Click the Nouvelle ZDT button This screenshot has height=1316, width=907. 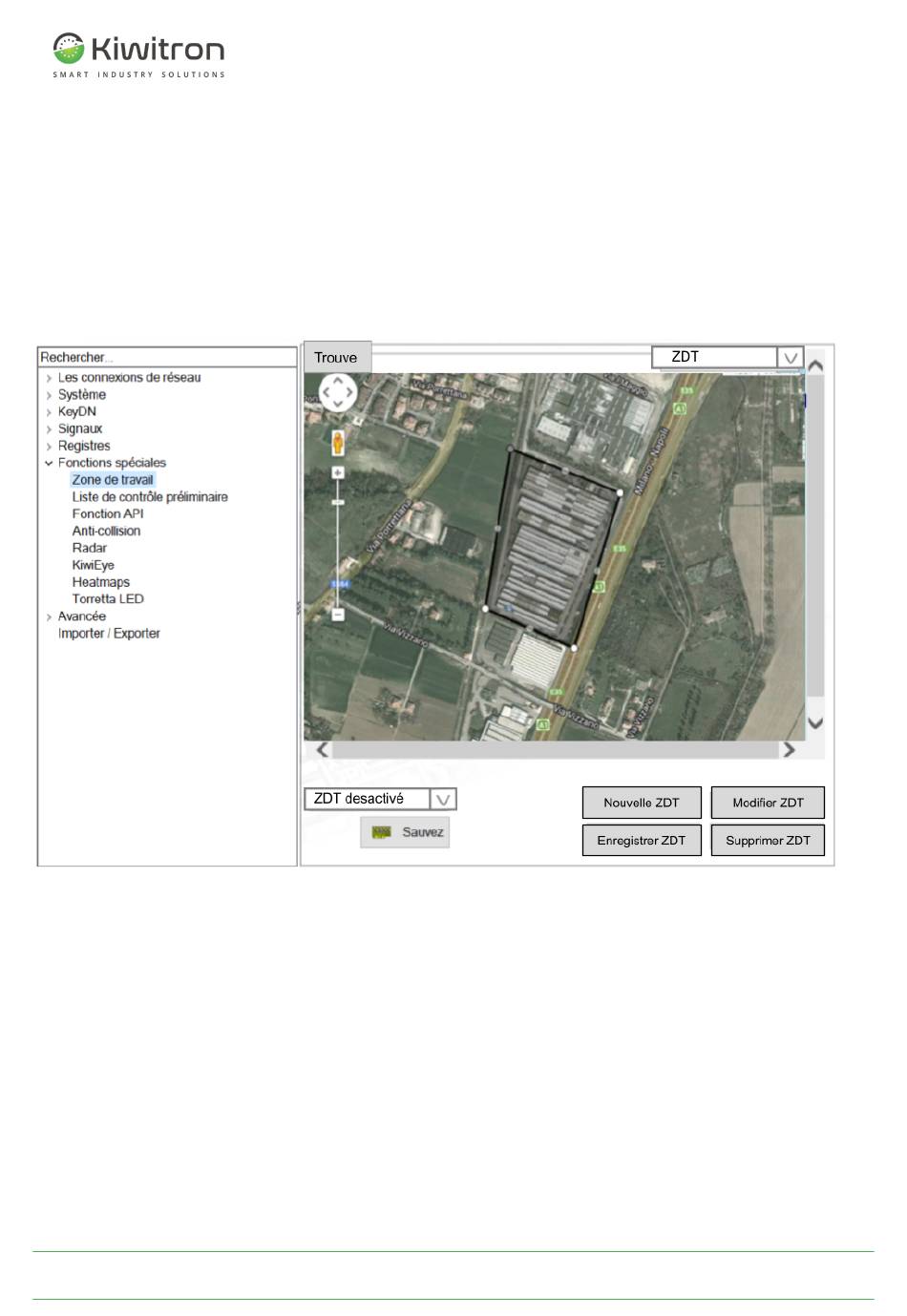point(641,803)
